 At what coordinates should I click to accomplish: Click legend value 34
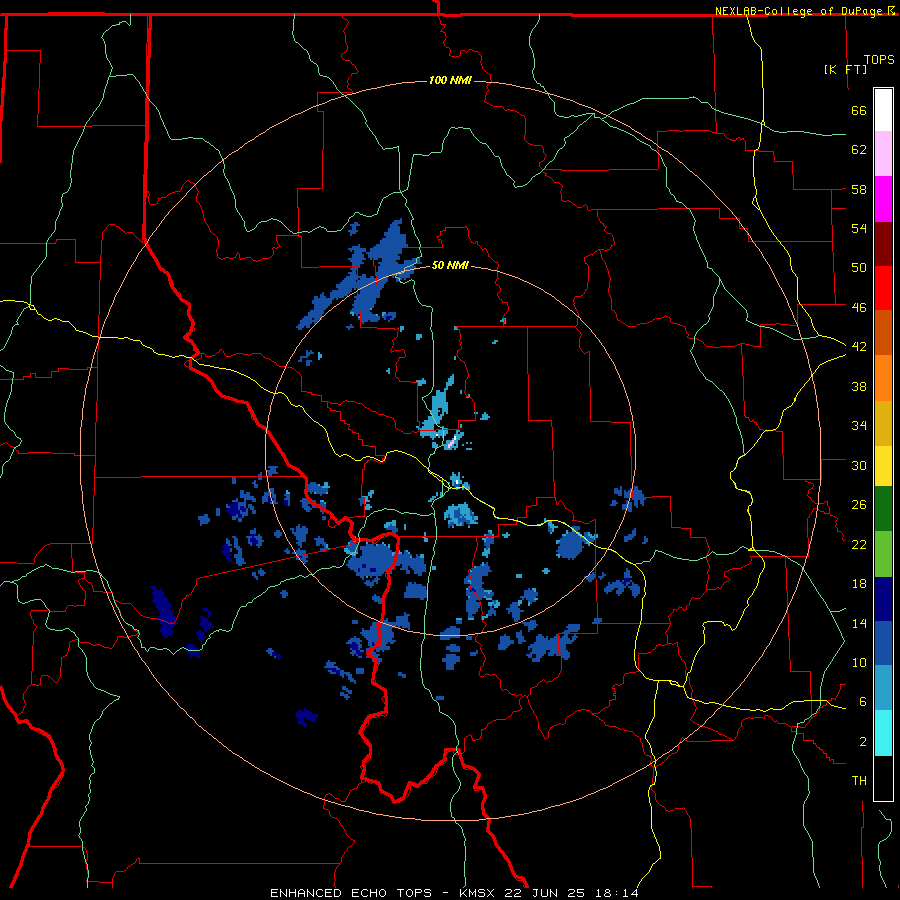859,425
